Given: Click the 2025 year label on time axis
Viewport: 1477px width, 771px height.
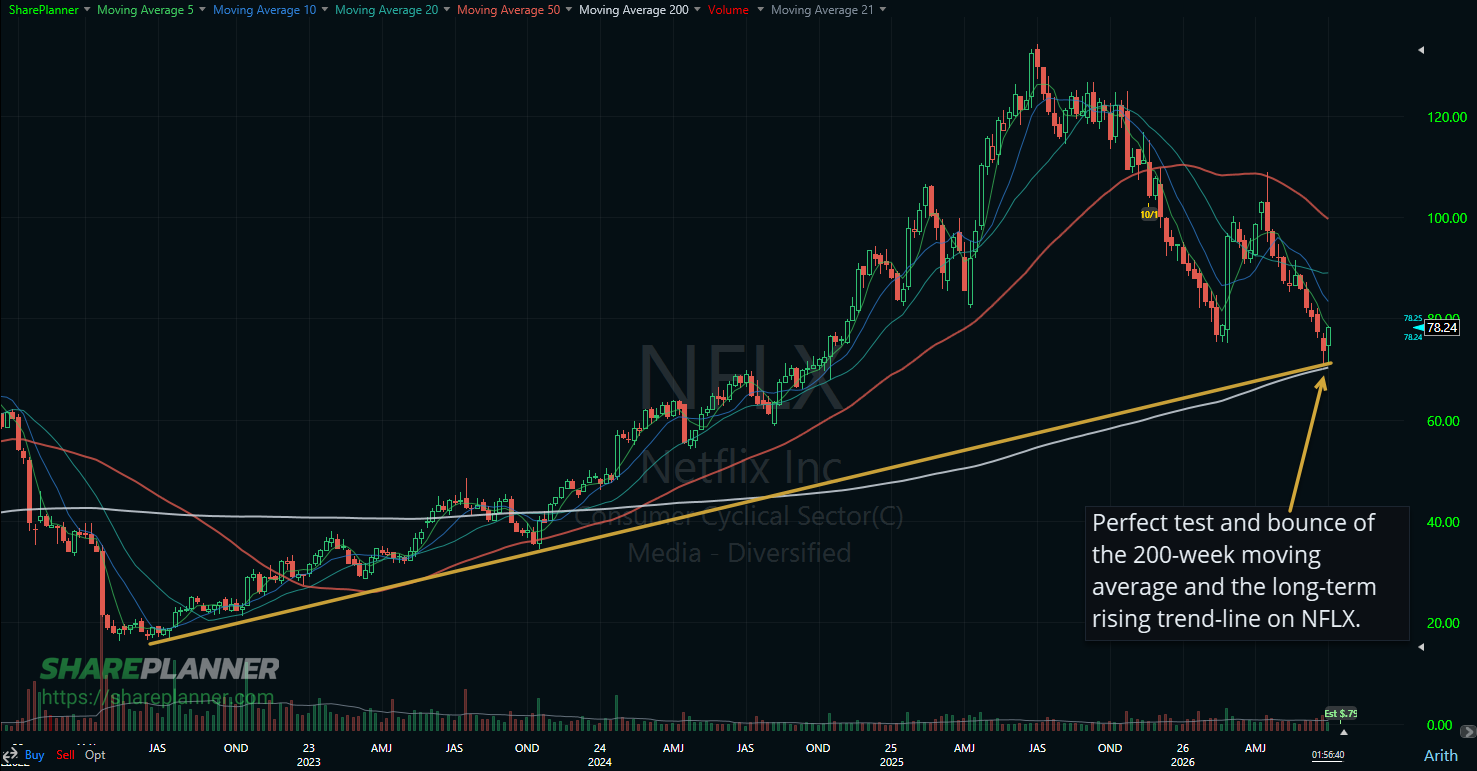Looking at the screenshot, I should click(890, 761).
